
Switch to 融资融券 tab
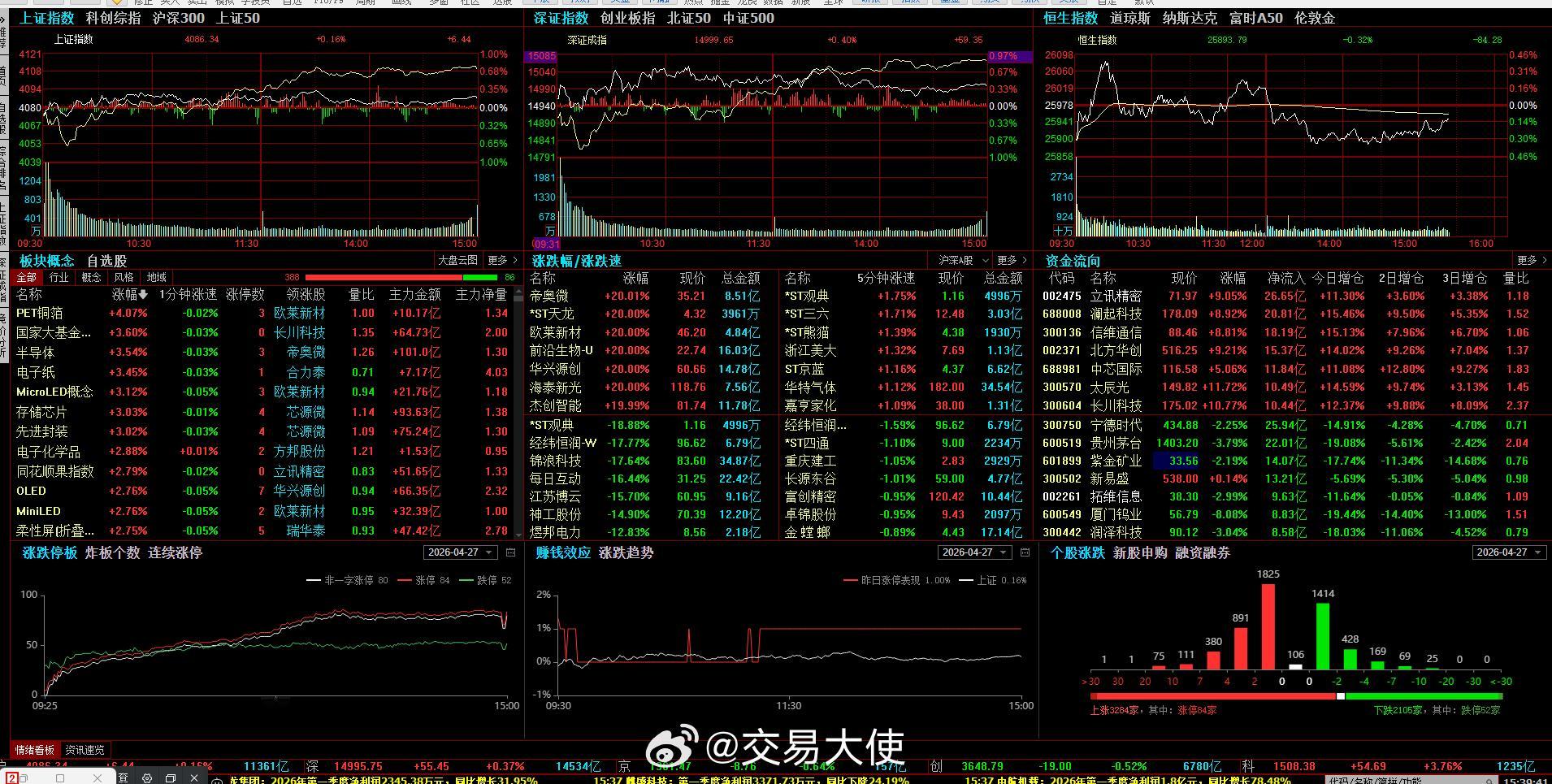coord(1203,552)
